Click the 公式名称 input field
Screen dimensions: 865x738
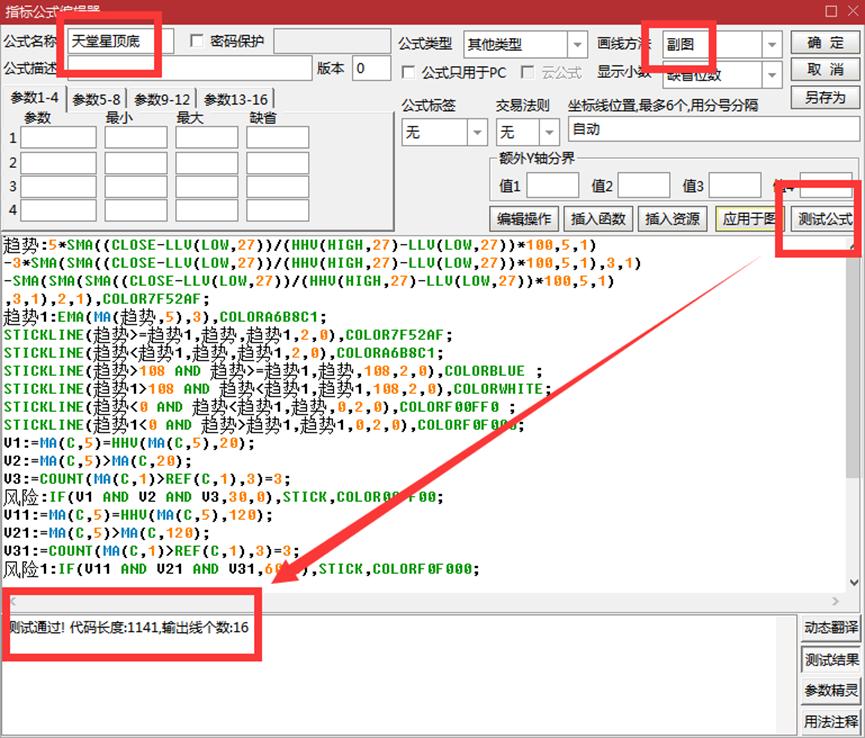(120, 42)
